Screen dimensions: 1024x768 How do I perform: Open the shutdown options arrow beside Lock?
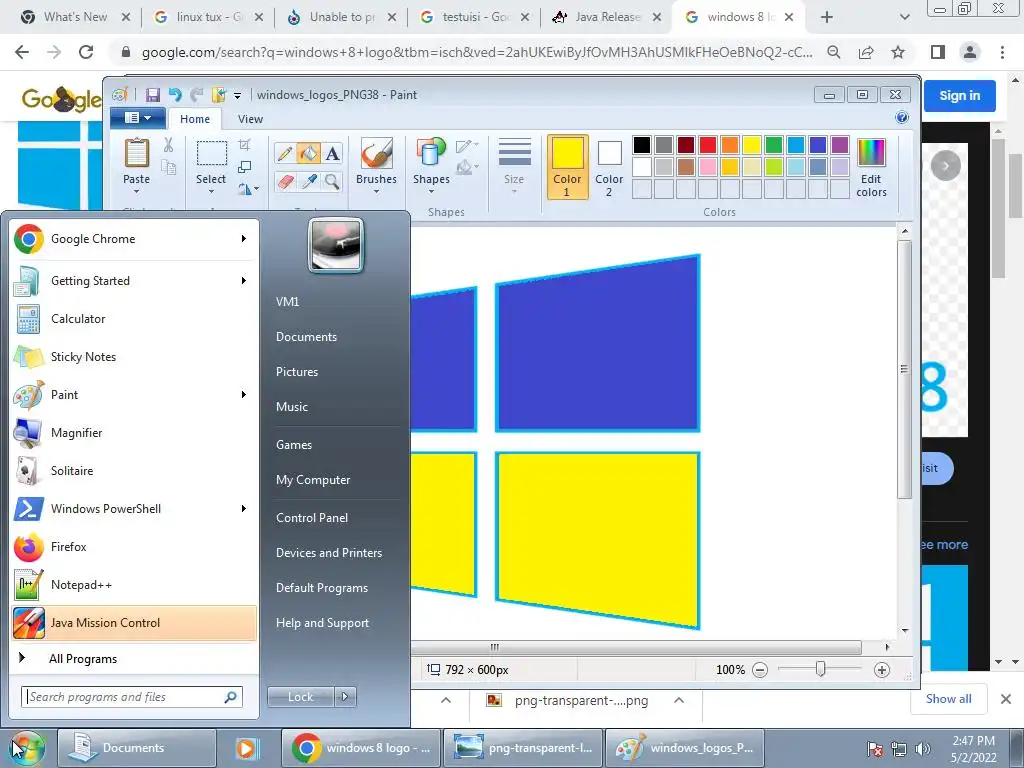pos(345,697)
